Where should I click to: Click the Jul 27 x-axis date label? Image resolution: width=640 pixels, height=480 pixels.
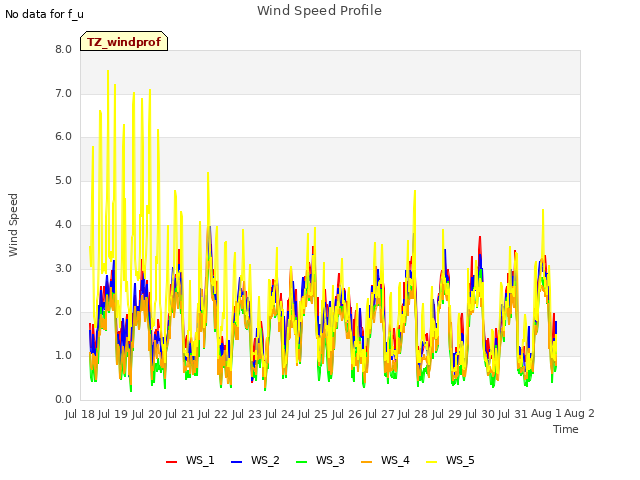tap(379, 414)
